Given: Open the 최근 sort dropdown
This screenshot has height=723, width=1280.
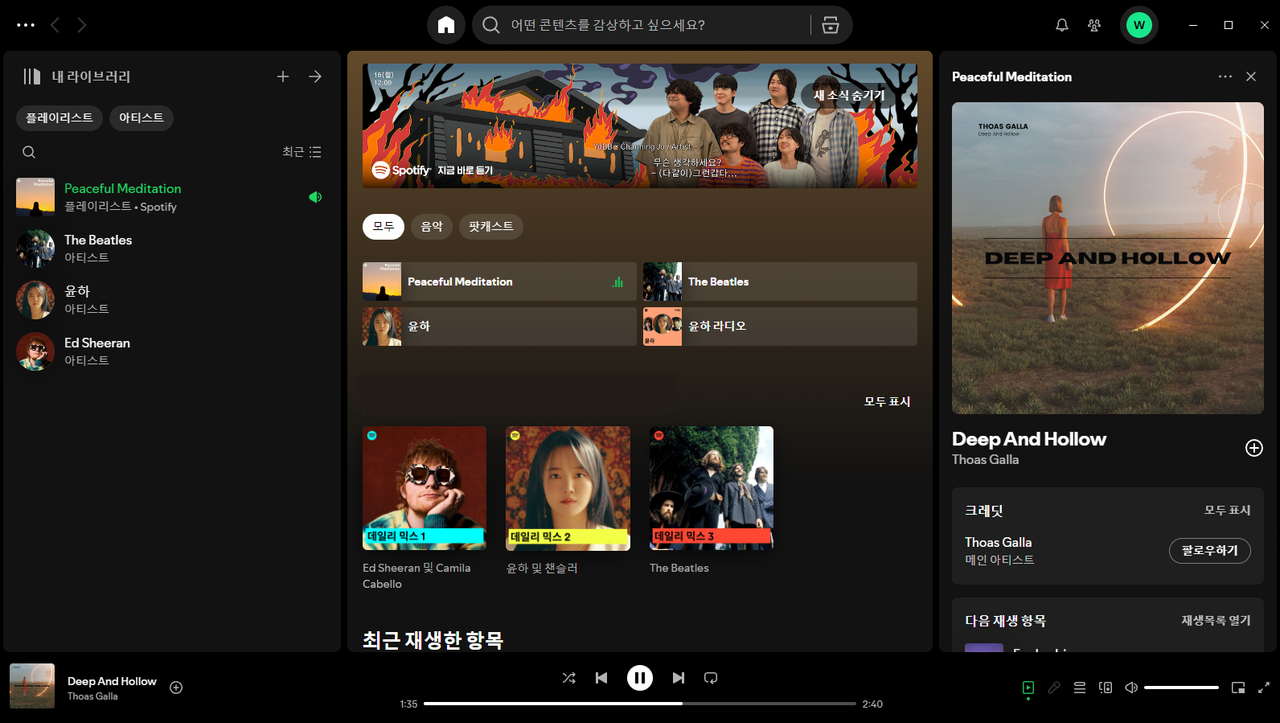Looking at the screenshot, I should coord(301,152).
